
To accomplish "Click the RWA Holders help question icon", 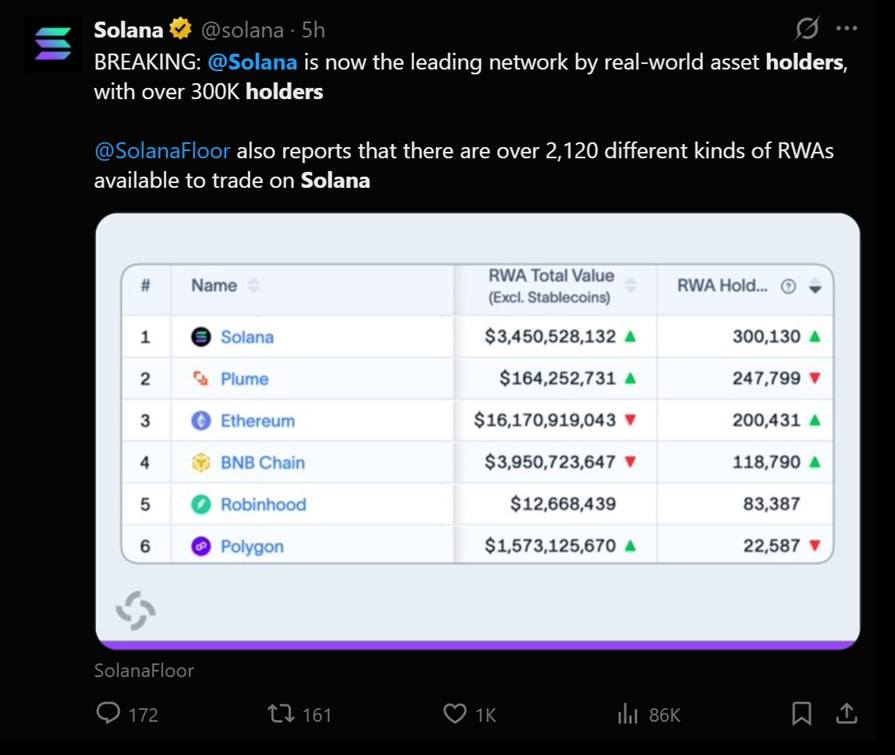I will click(788, 286).
